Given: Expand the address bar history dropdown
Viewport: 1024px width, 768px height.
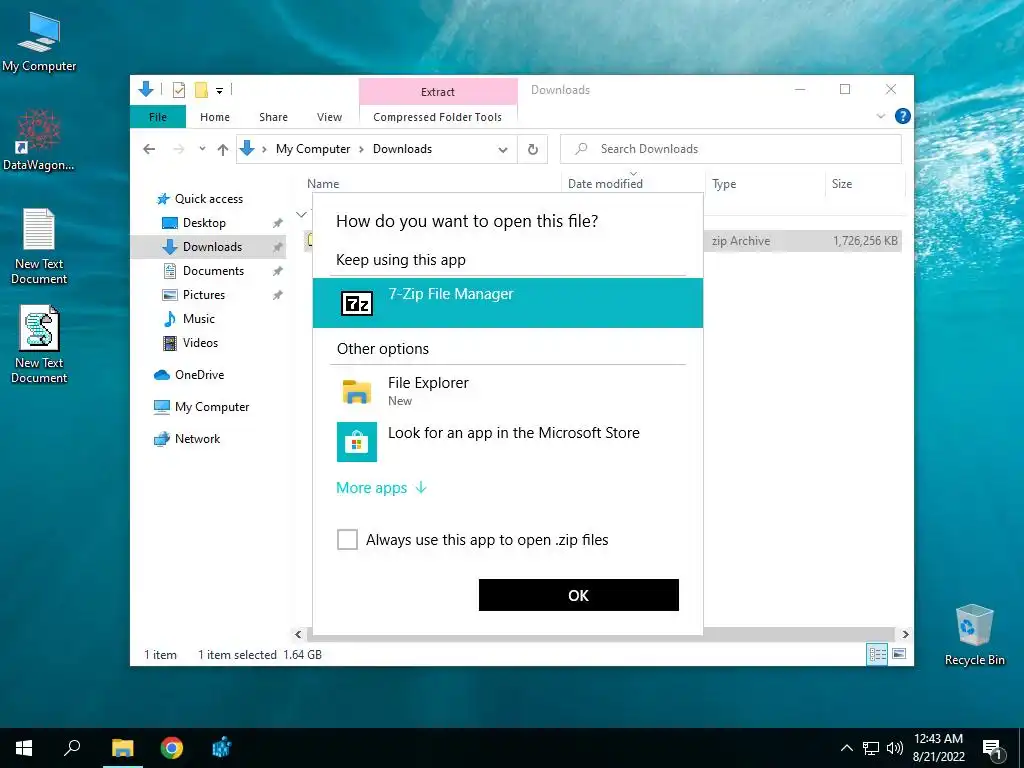Looking at the screenshot, I should pyautogui.click(x=503, y=150).
